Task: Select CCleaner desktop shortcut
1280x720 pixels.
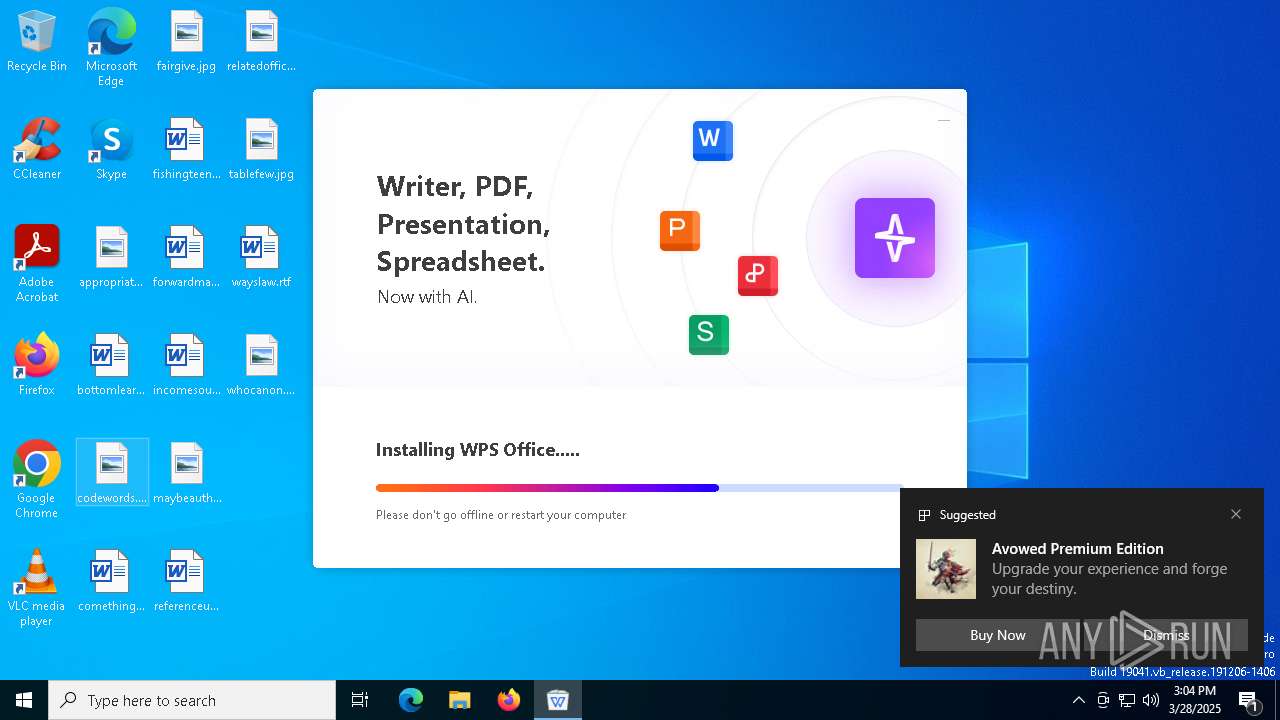Action: [x=37, y=150]
